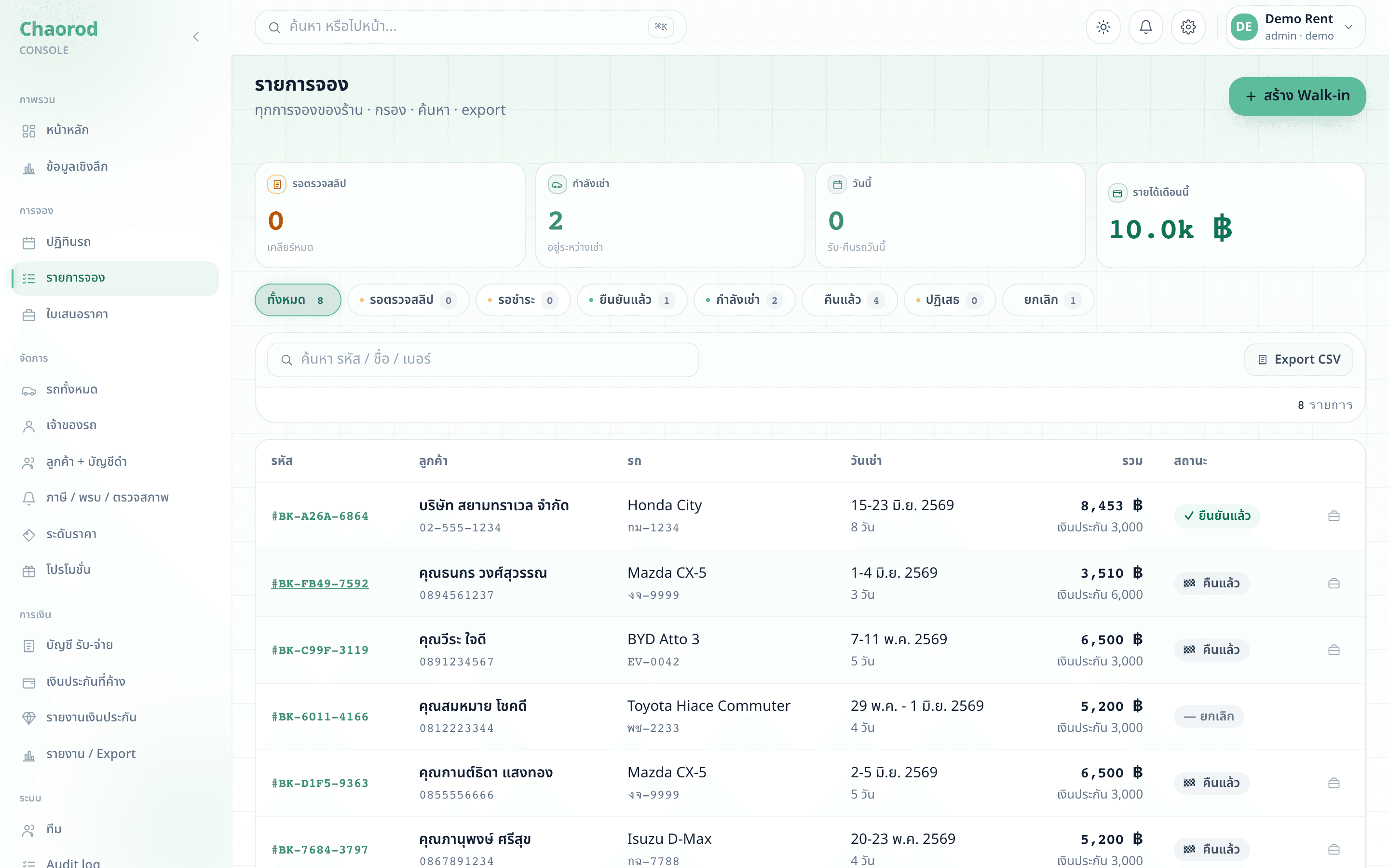Image resolution: width=1389 pixels, height=868 pixels.
Task: Click briefcase icon in BK-D1F5-9363 row
Action: 1334,783
